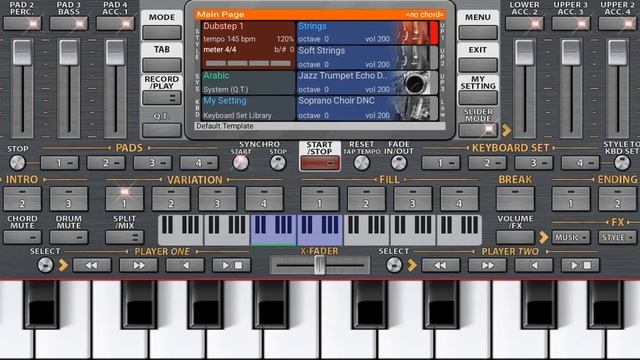Rewind Player One track
640x360 pixels.
point(92,265)
